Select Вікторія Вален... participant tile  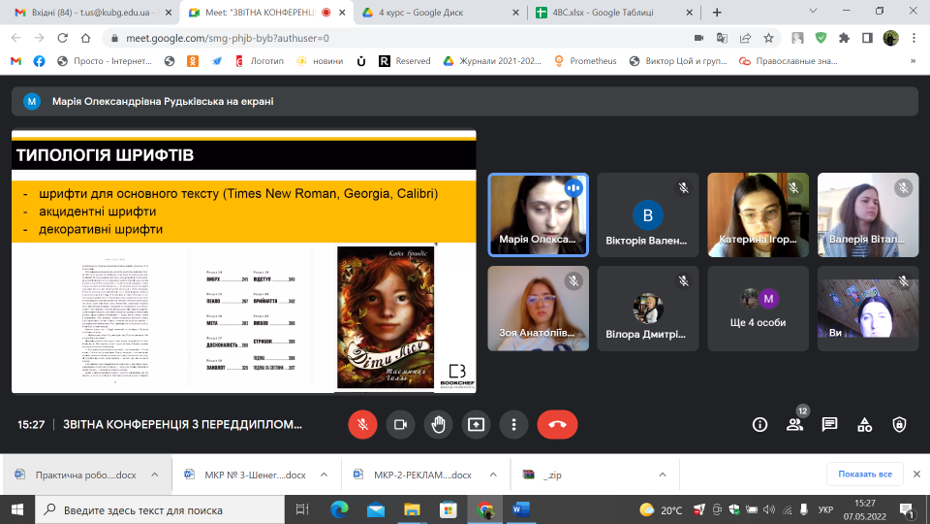pyautogui.click(x=648, y=215)
